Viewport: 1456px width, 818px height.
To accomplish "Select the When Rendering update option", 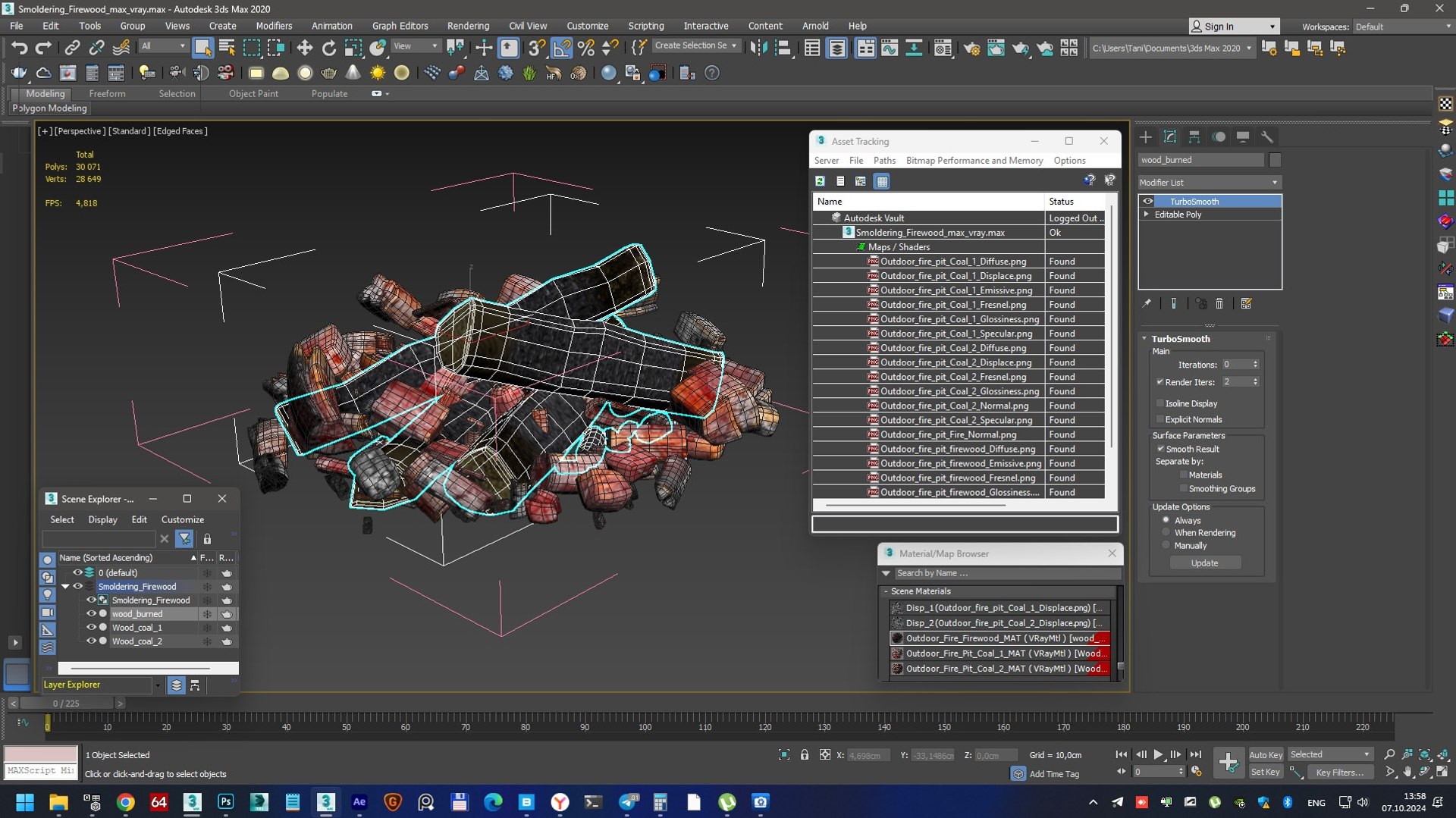I will pos(1166,533).
